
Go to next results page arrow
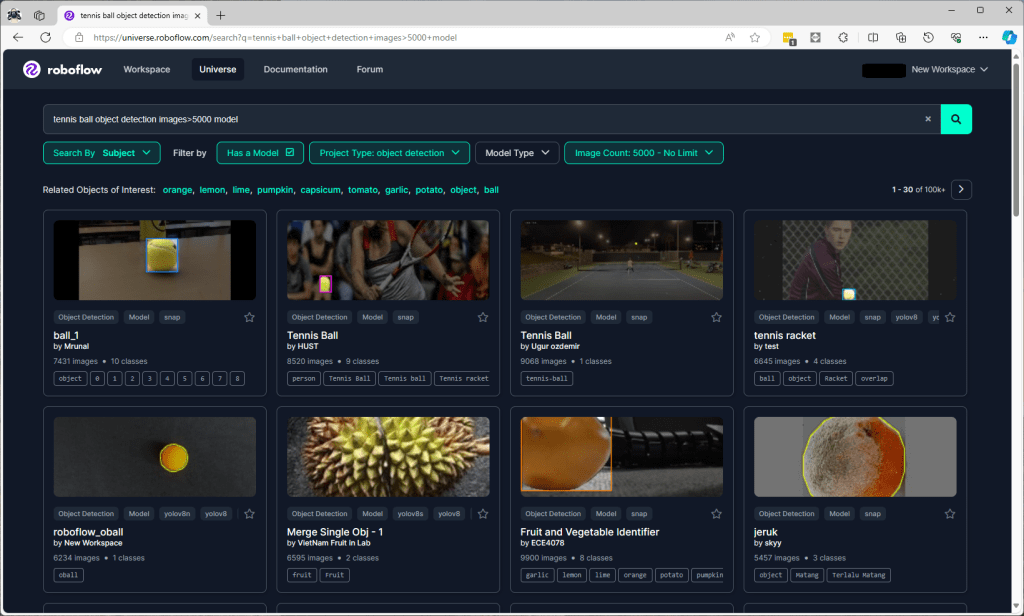(x=962, y=189)
